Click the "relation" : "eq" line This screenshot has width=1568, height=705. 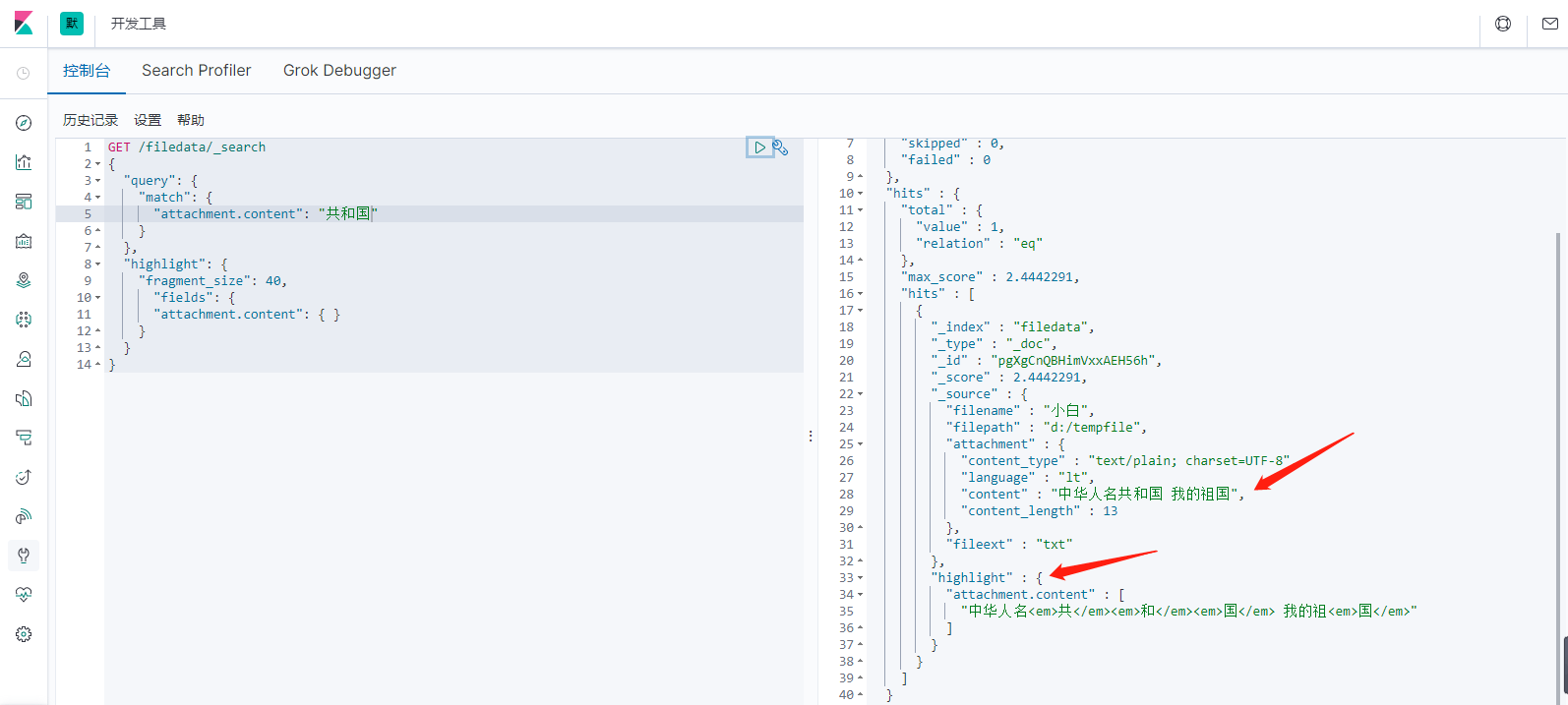(x=980, y=244)
